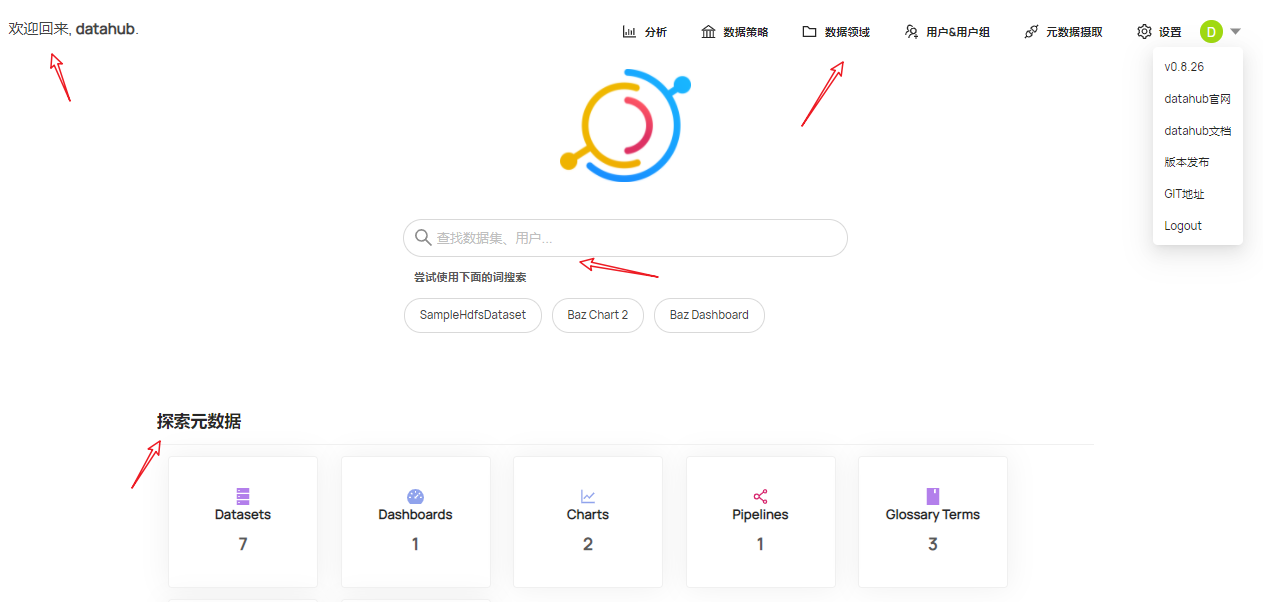This screenshot has height=602, width=1263.
Task: Open the datahub文档 link
Action: point(1197,130)
